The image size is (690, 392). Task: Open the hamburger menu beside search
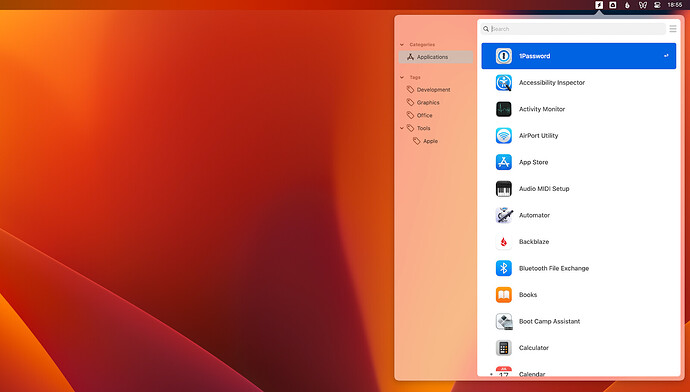[x=673, y=29]
